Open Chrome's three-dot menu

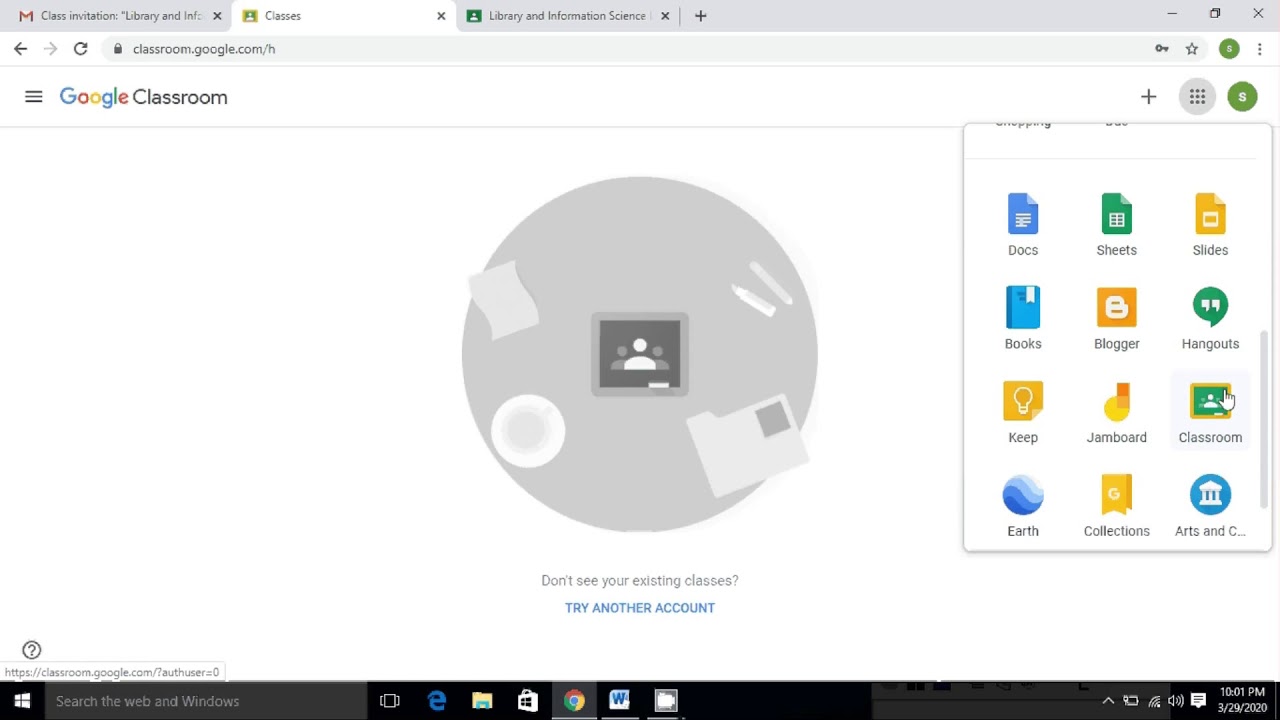pos(1259,49)
